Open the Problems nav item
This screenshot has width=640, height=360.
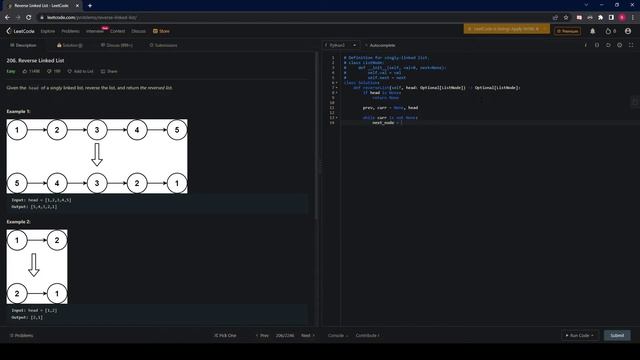[x=70, y=31]
